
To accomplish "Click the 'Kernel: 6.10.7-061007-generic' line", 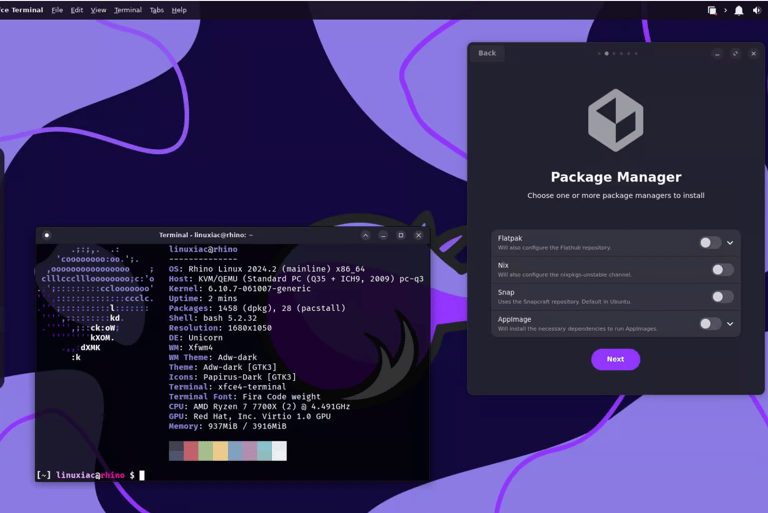I will tap(240, 289).
